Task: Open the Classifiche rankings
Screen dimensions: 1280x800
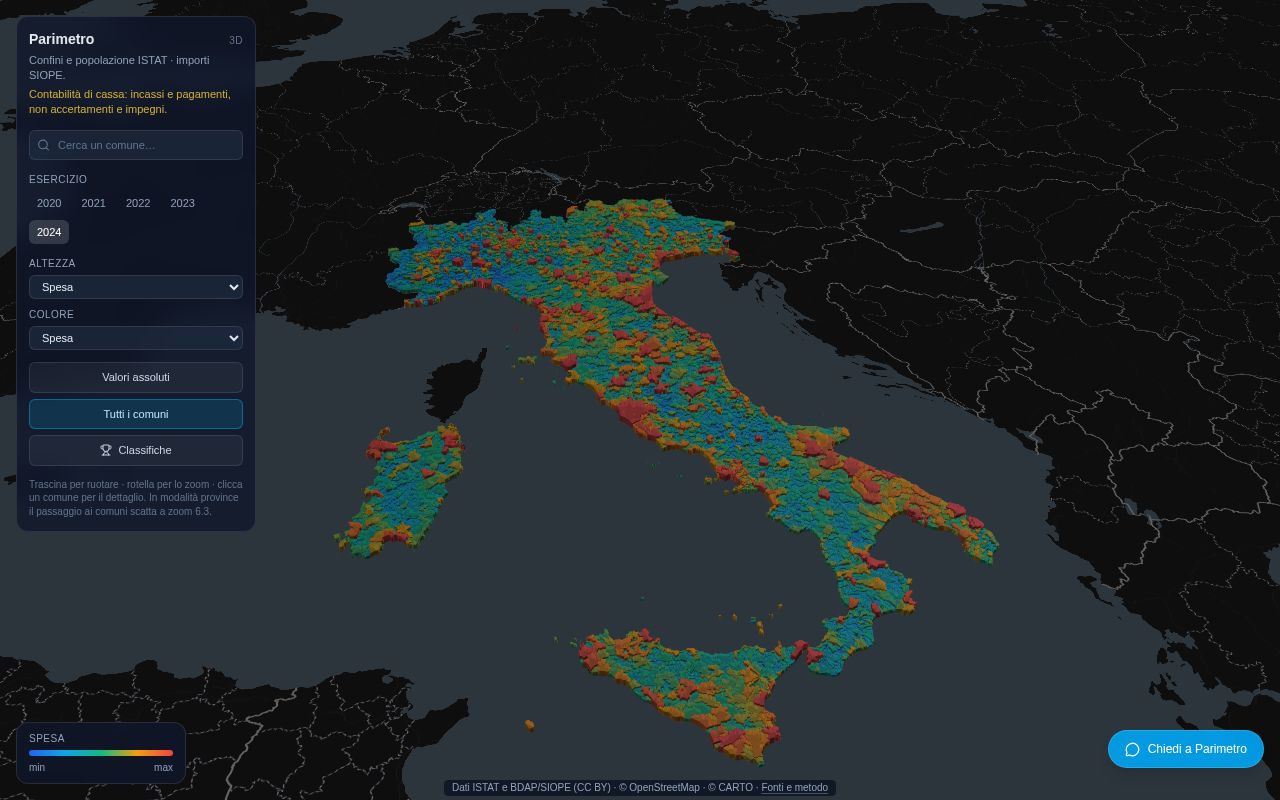Action: [136, 450]
